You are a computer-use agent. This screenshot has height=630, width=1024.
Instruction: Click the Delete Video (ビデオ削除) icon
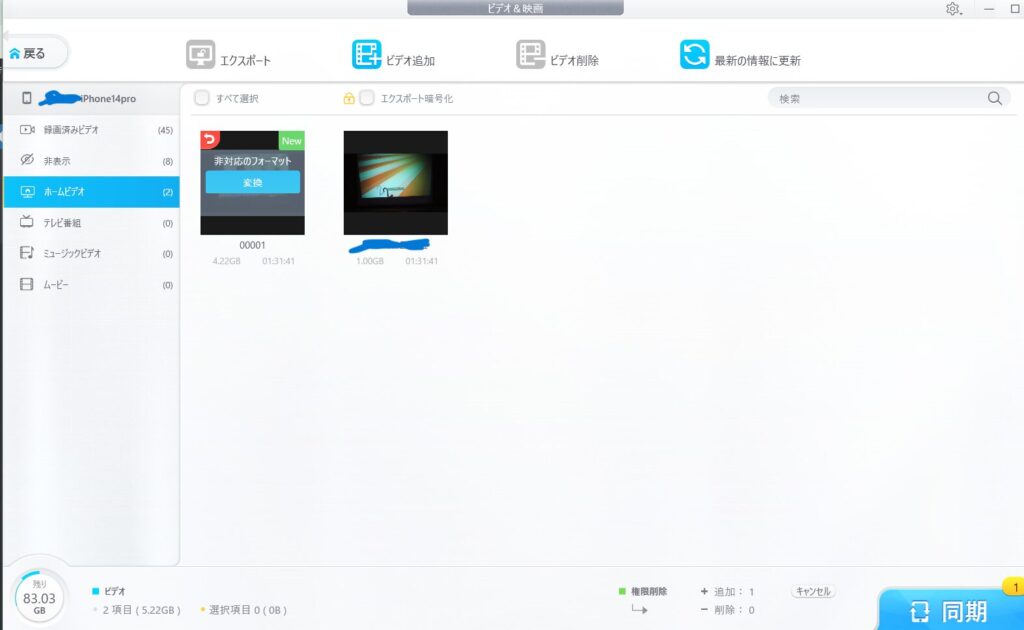click(x=530, y=54)
